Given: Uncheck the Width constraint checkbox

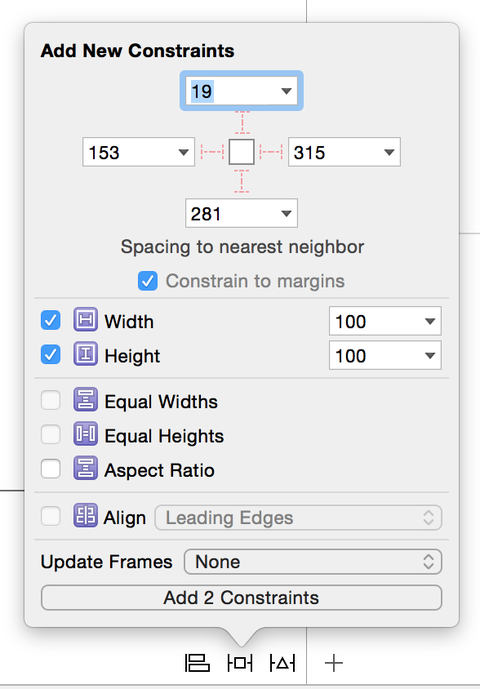Looking at the screenshot, I should [x=51, y=320].
